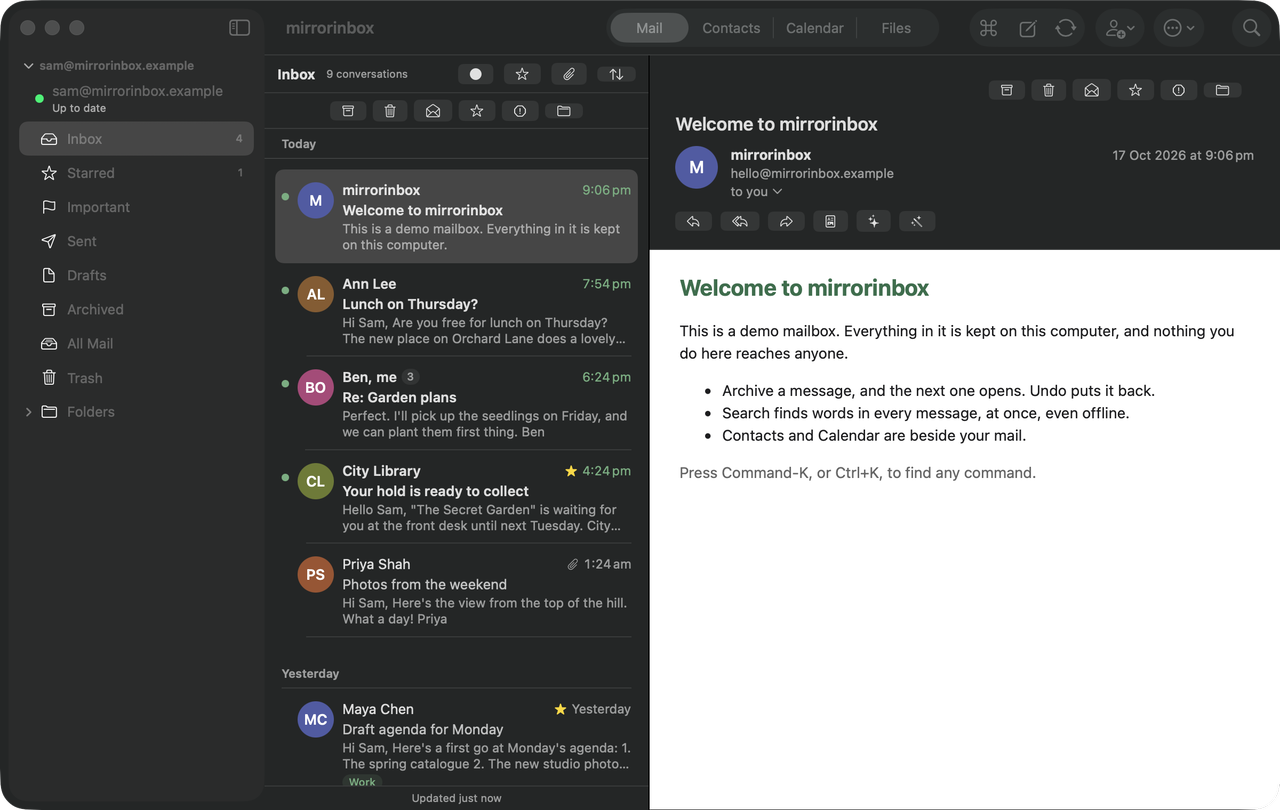Click the spam alert icon in the message list toolbar
This screenshot has width=1280, height=810.
[520, 111]
